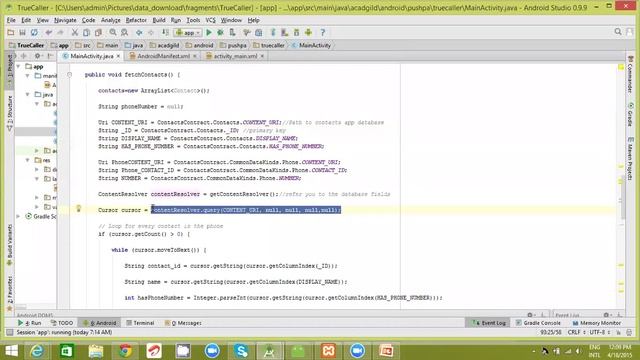Click the Help question mark icon
The width and height of the screenshot is (640, 360).
[323, 32]
